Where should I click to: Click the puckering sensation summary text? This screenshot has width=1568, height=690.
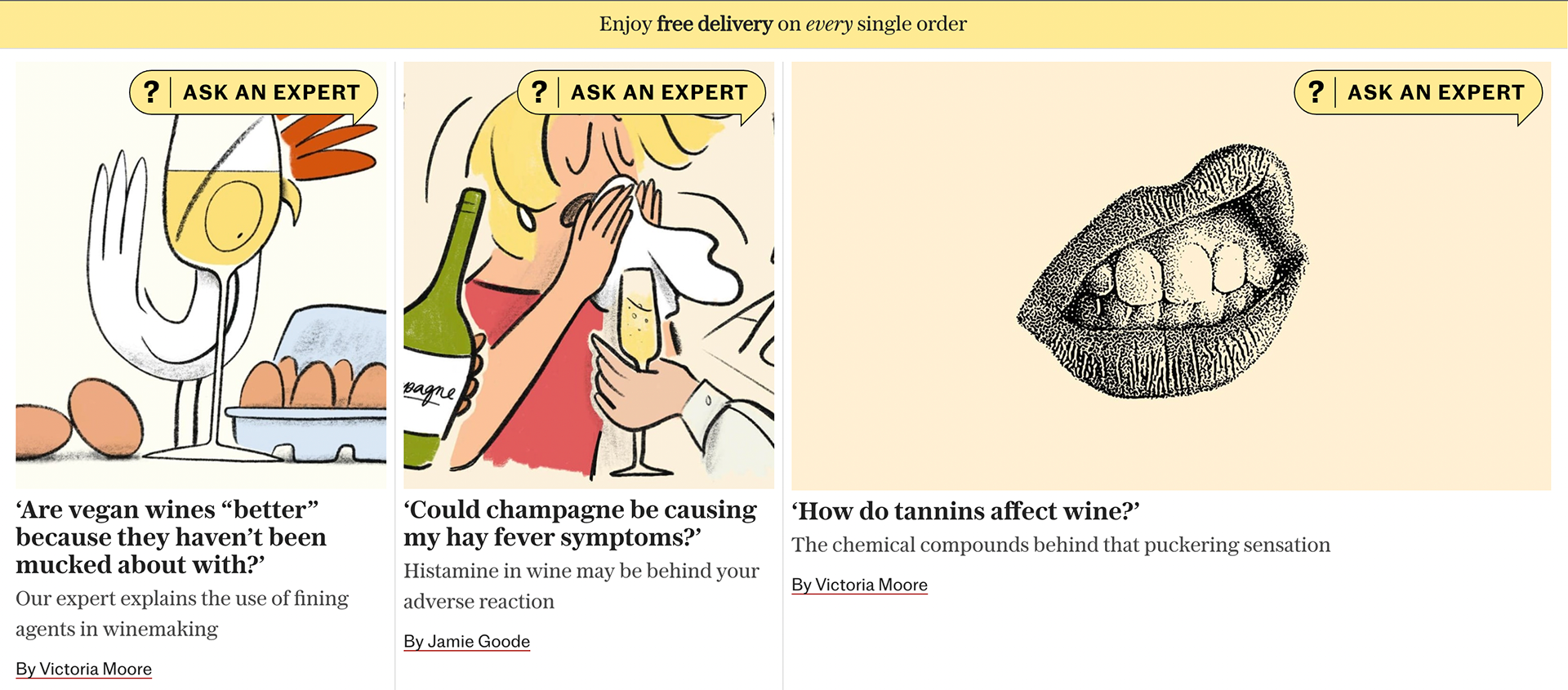click(x=1060, y=545)
